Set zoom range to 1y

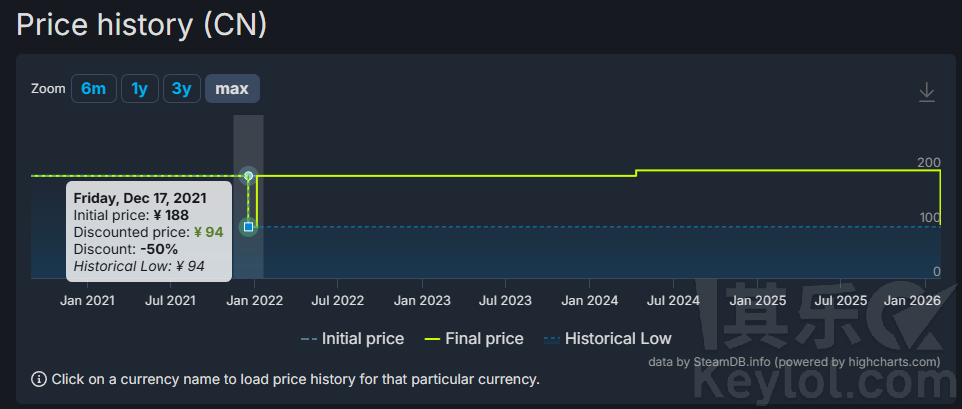point(139,88)
